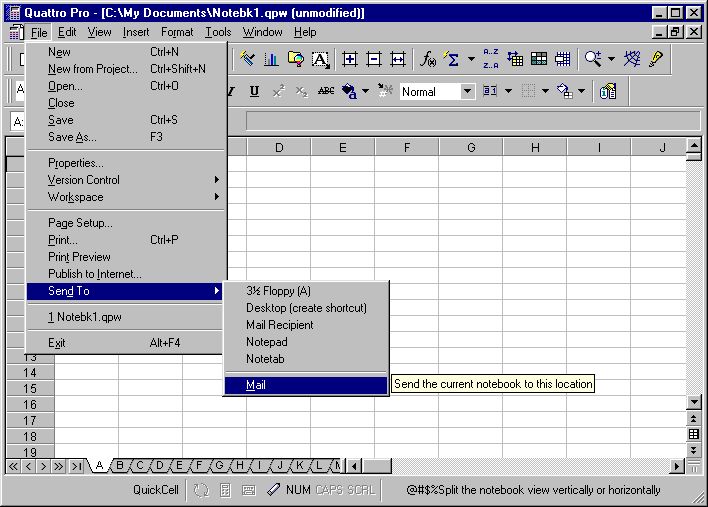Click the QuickFit column width icon

coord(398,59)
